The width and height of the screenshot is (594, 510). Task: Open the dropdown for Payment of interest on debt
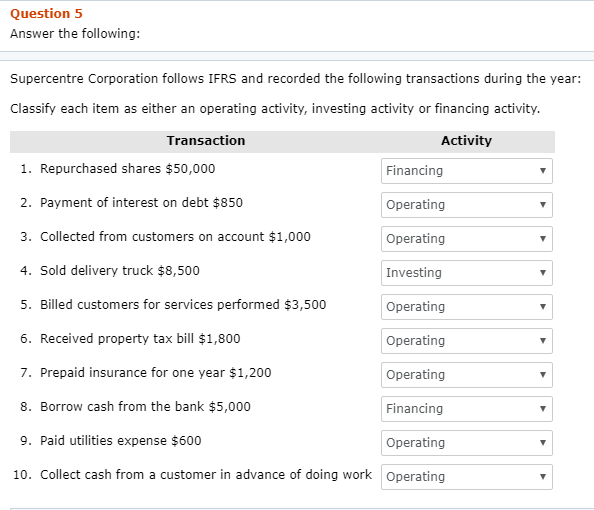pos(467,205)
